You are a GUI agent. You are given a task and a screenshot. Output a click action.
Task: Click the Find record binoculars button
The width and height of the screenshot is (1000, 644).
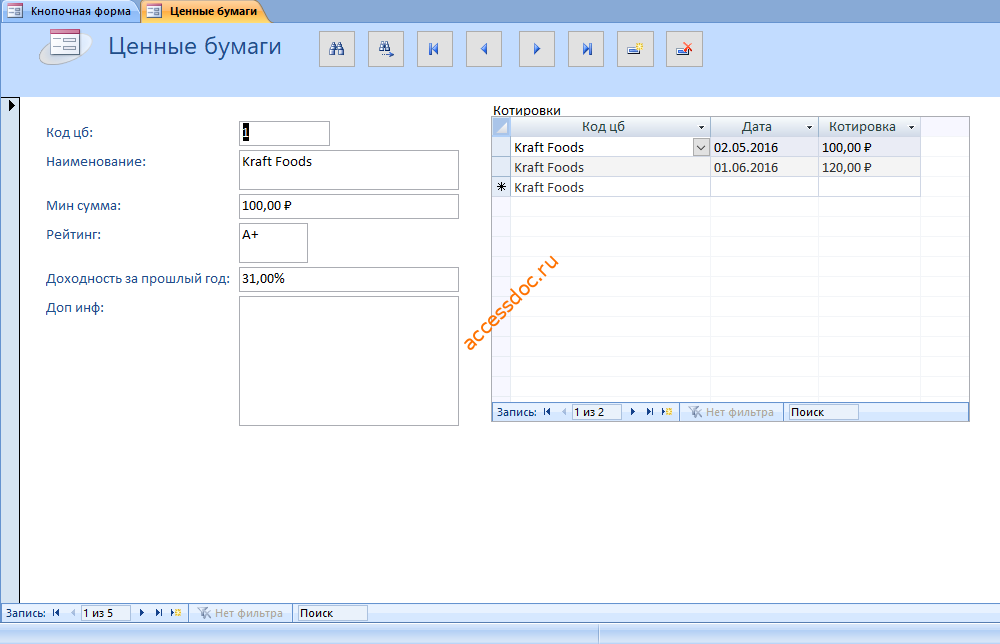[x=337, y=49]
